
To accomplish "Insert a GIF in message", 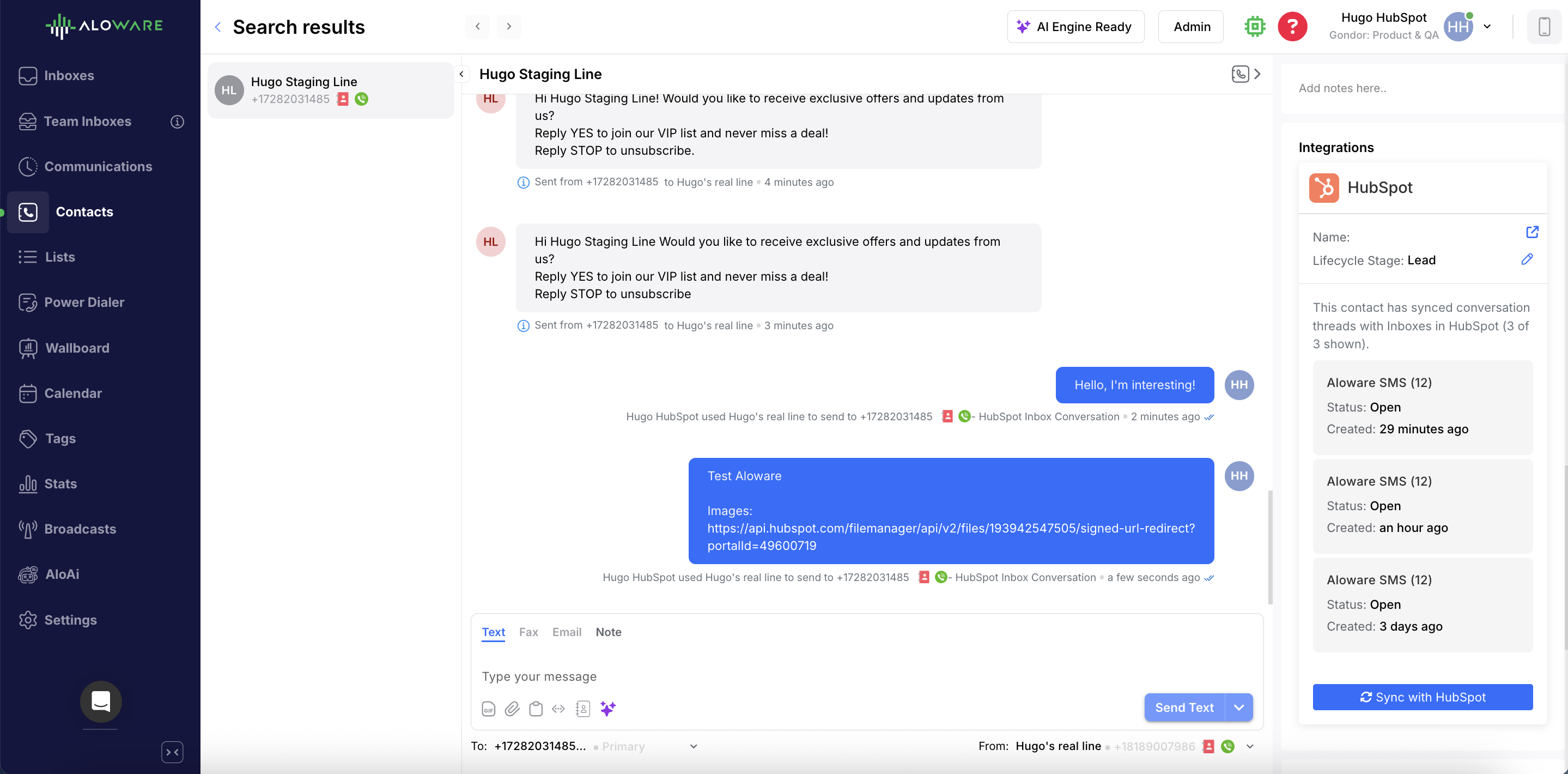I will [488, 709].
